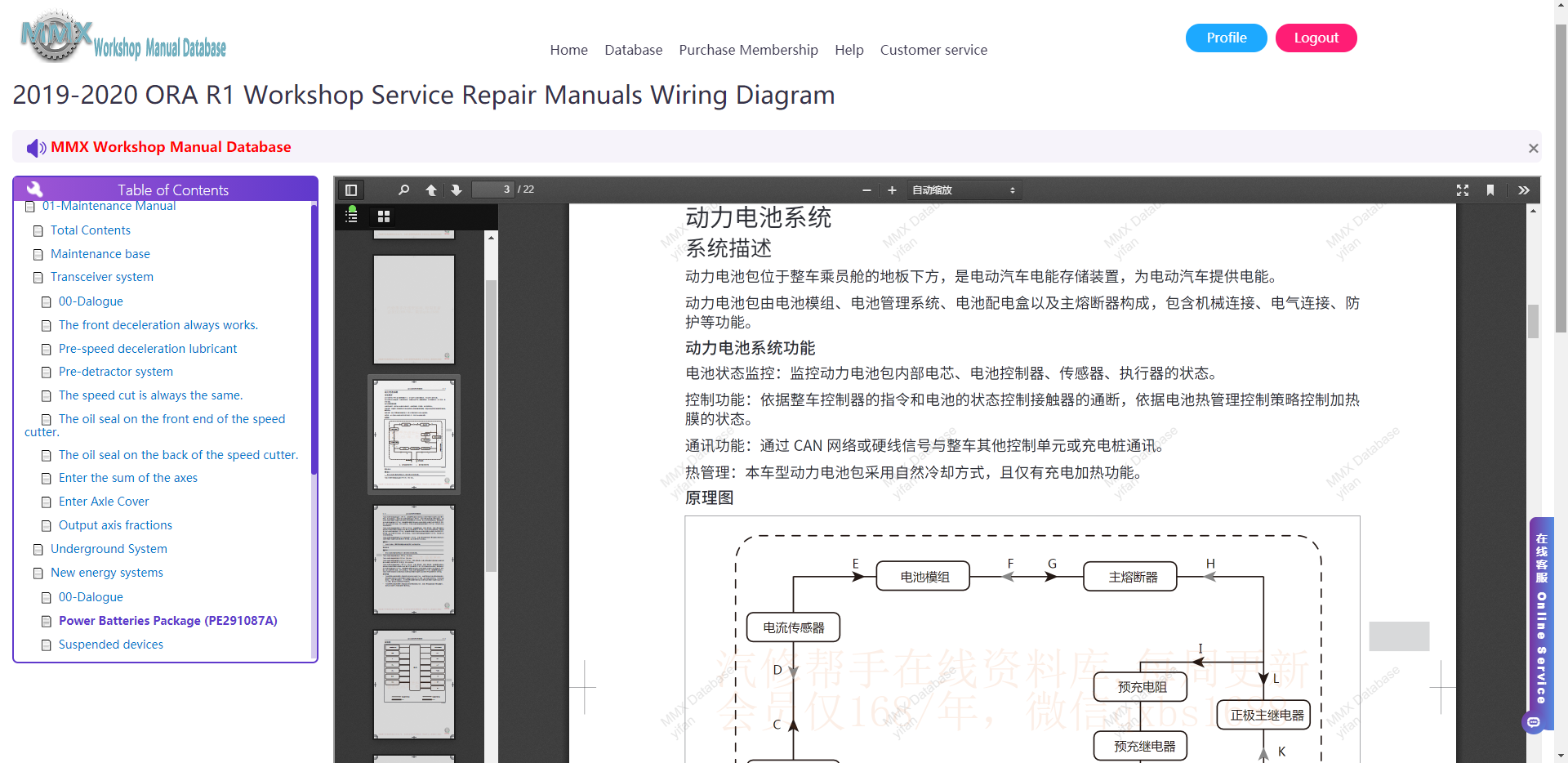The image size is (1568, 763).
Task: Zoom out with the minus button
Action: [x=866, y=190]
